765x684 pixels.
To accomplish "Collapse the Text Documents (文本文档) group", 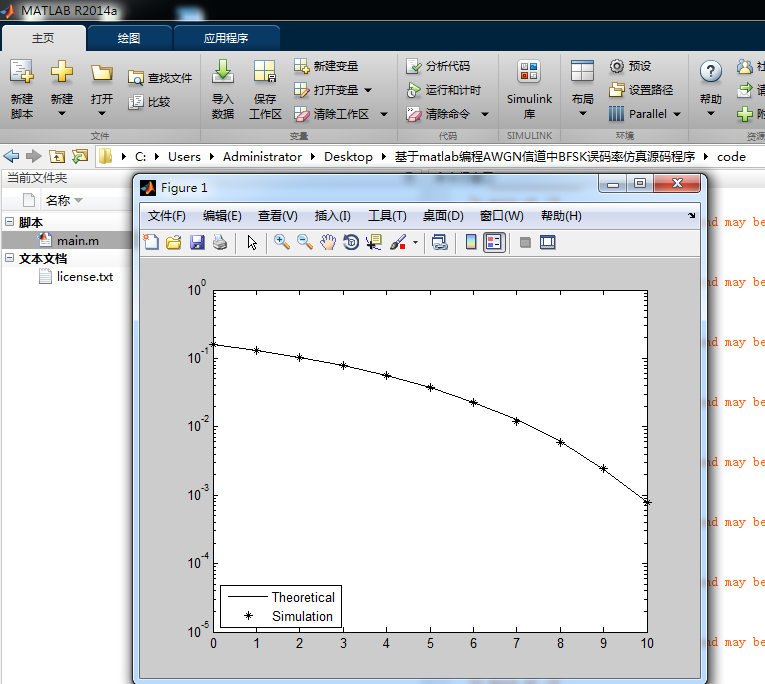I will point(9,257).
